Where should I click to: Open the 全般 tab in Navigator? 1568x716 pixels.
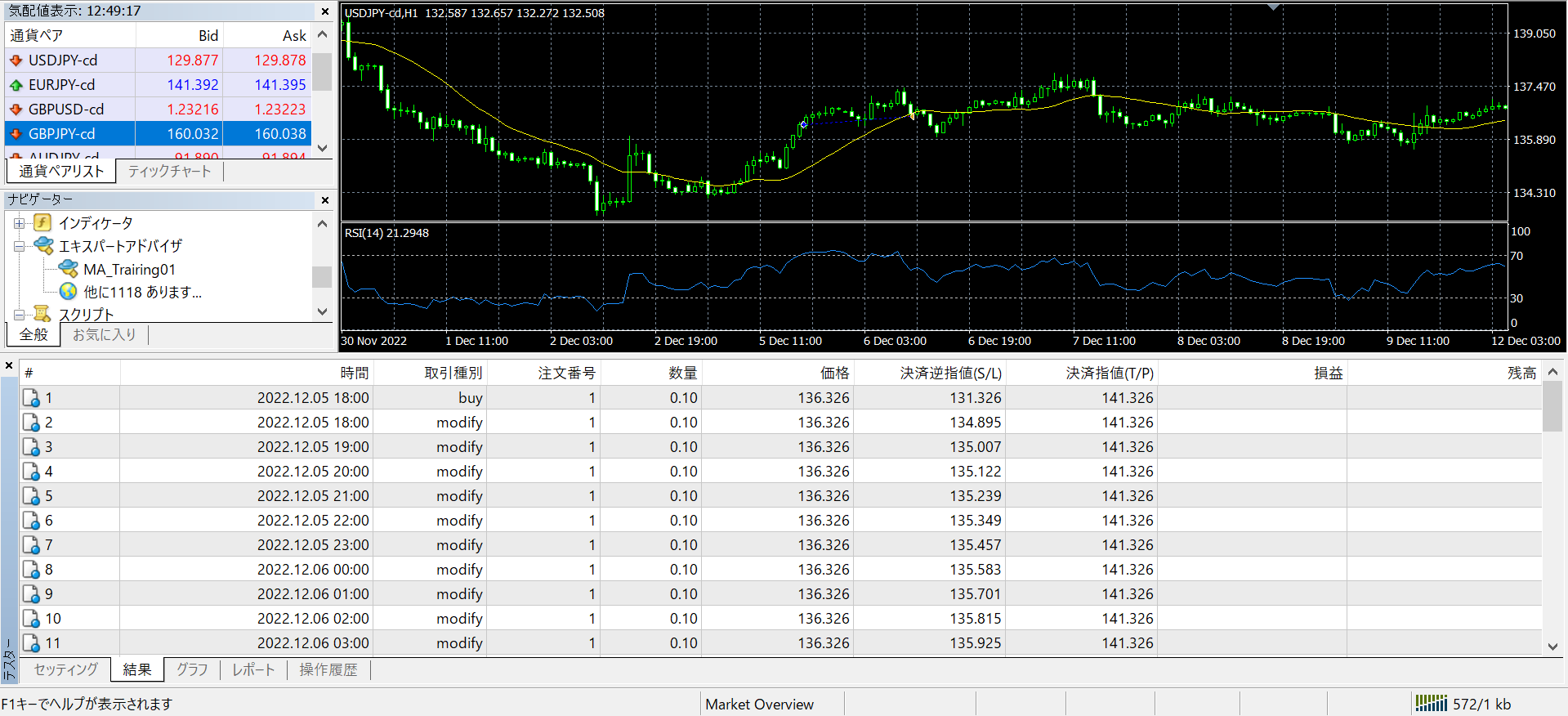34,334
